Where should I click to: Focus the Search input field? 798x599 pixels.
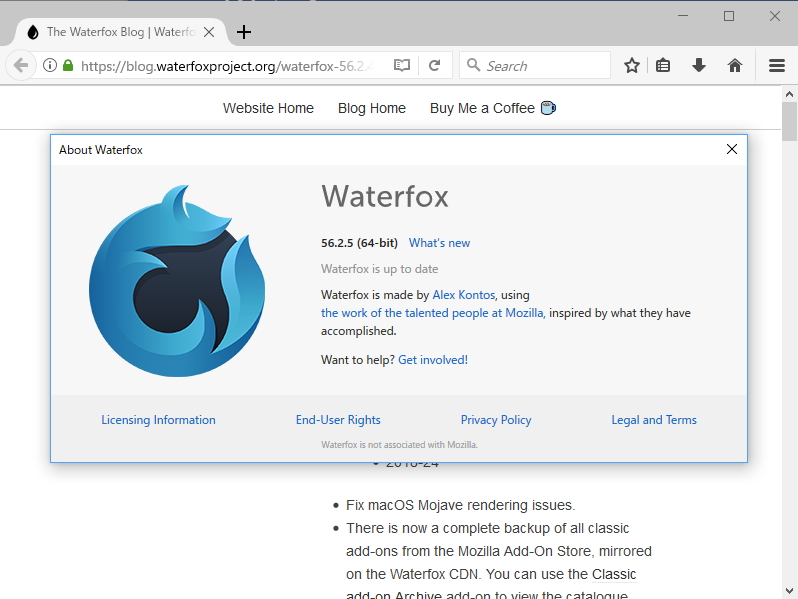[x=534, y=65]
